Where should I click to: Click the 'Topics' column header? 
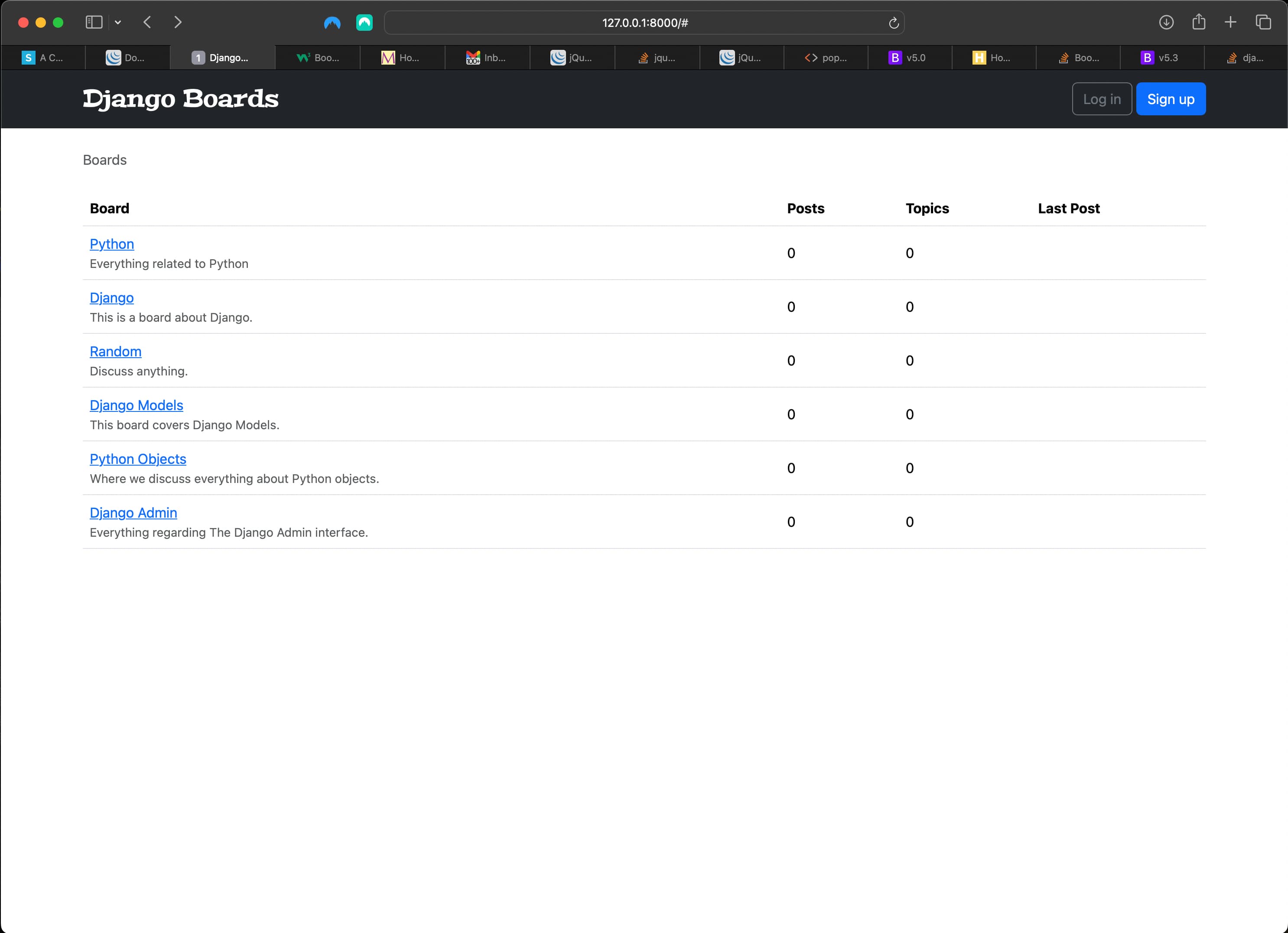(927, 209)
